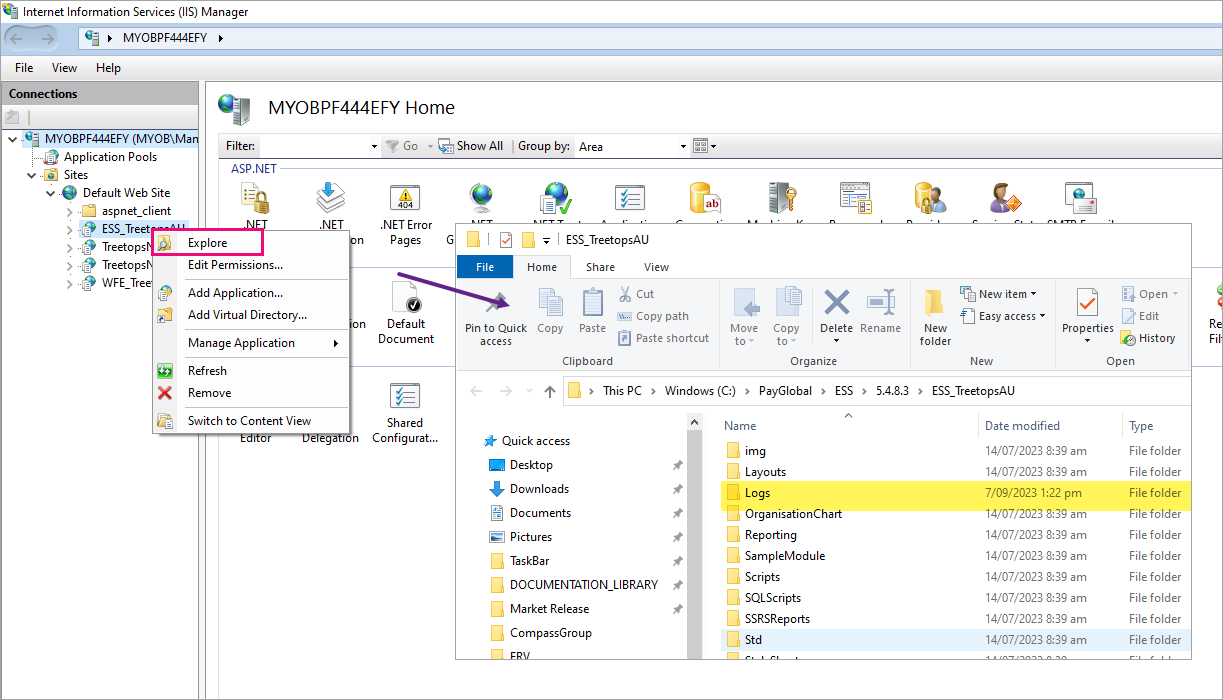This screenshot has width=1223, height=700.
Task: Create a New folder in Explorer
Action: point(934,315)
